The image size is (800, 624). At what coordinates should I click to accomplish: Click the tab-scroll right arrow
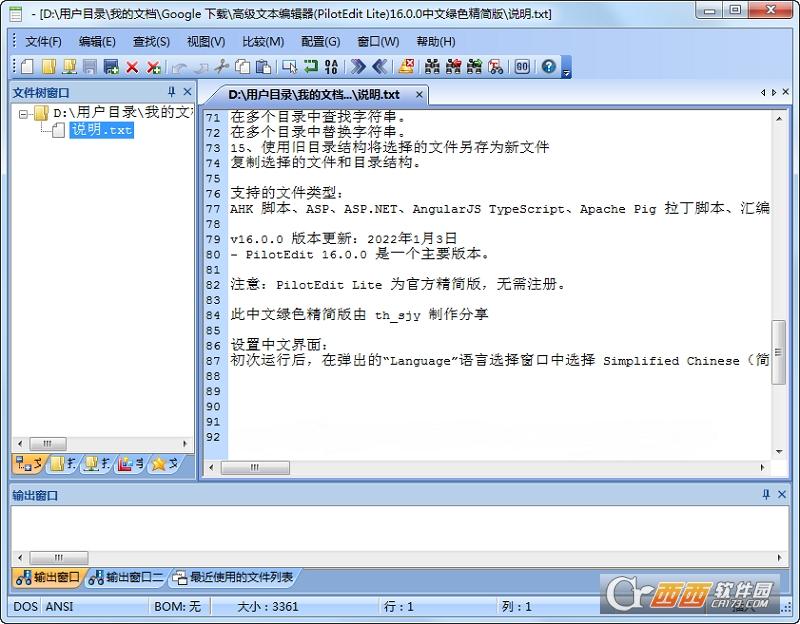pos(774,92)
